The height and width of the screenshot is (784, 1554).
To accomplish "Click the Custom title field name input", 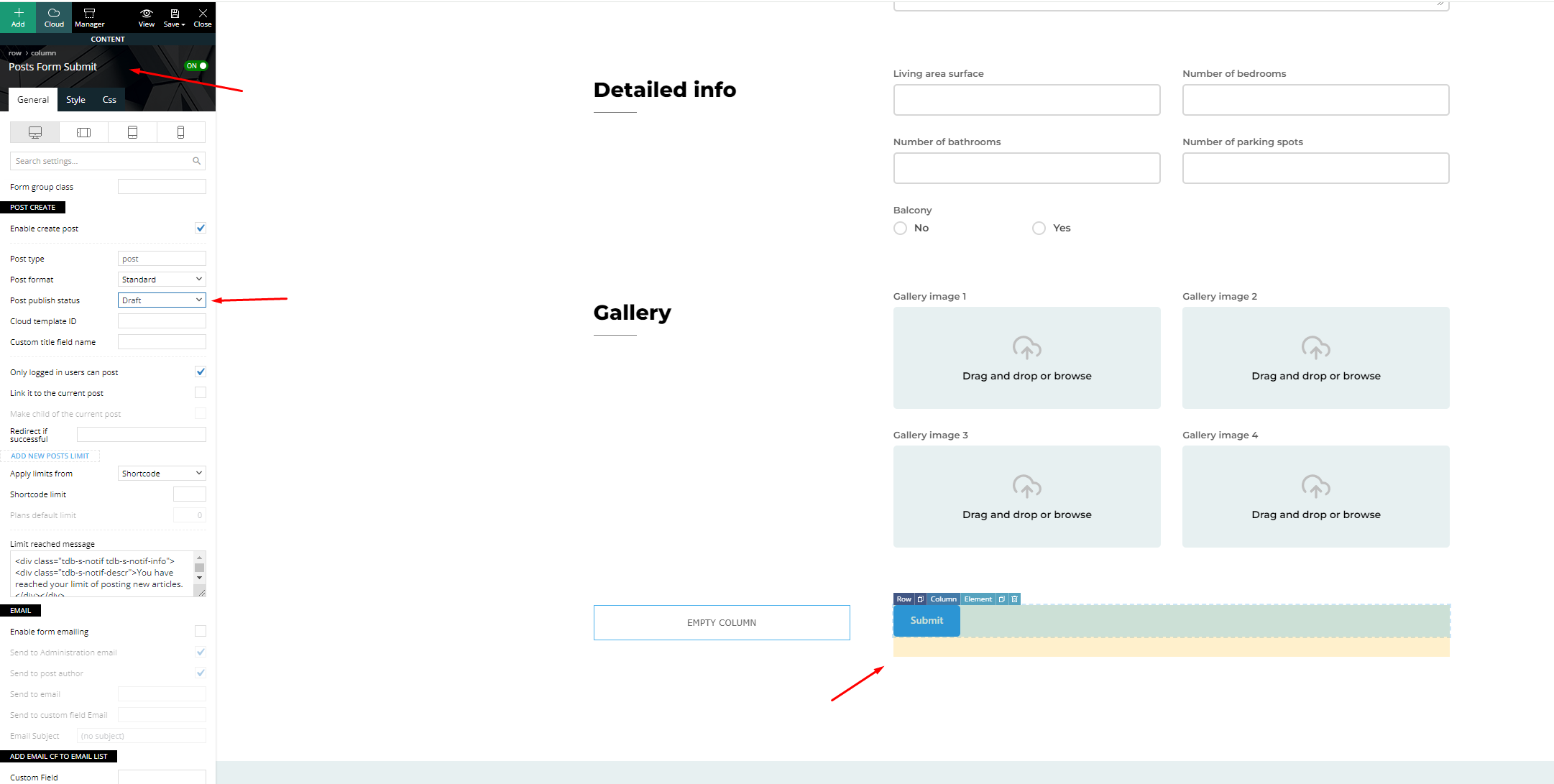I will tap(162, 342).
